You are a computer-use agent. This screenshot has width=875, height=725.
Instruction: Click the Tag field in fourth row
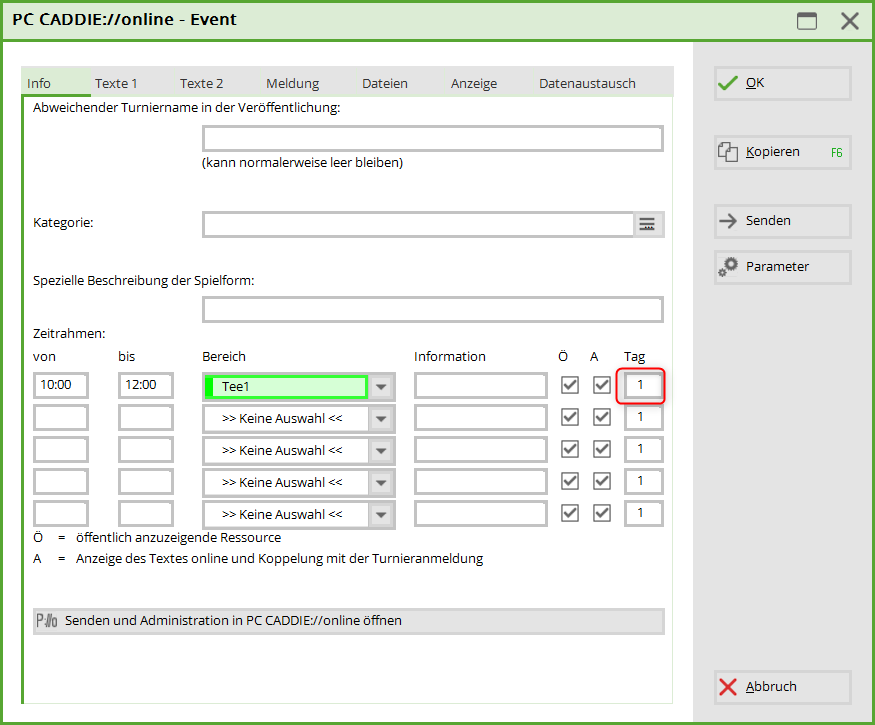pos(643,481)
